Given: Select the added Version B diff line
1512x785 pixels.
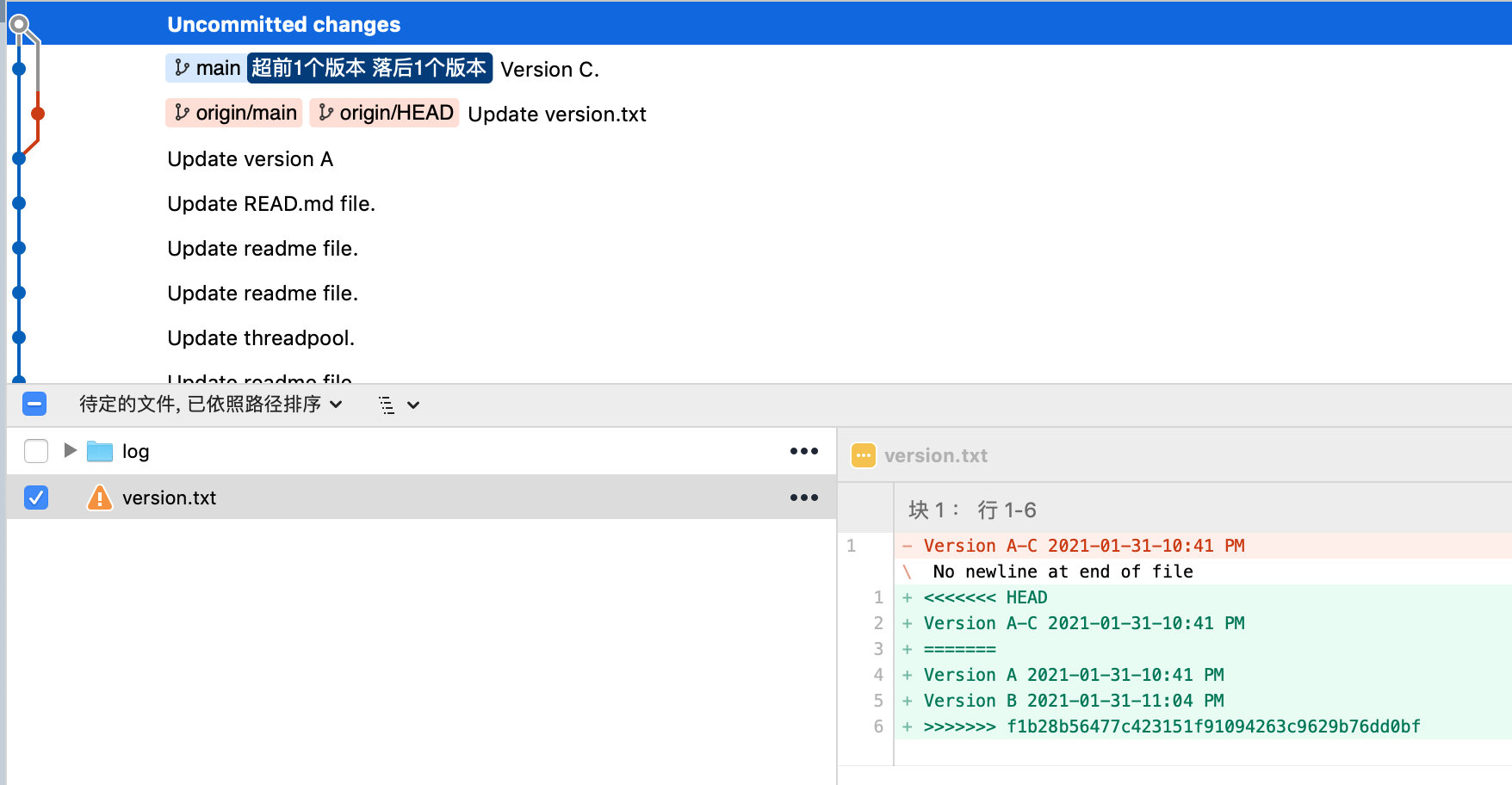Looking at the screenshot, I should [1203, 701].
